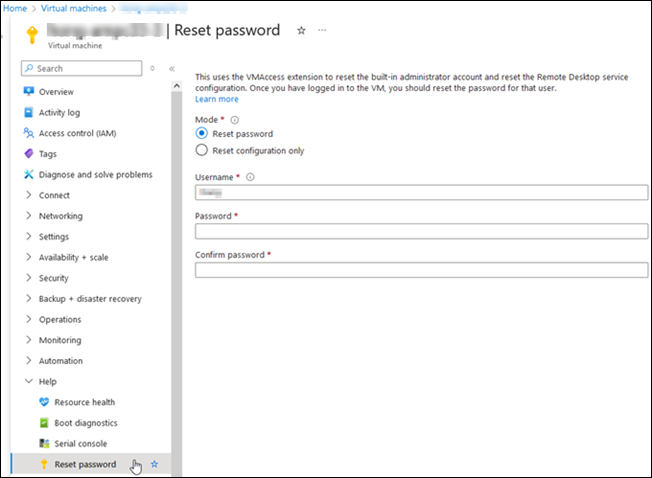652x478 pixels.
Task: Collapse the sidebar with double-chevron icon
Action: (172, 69)
